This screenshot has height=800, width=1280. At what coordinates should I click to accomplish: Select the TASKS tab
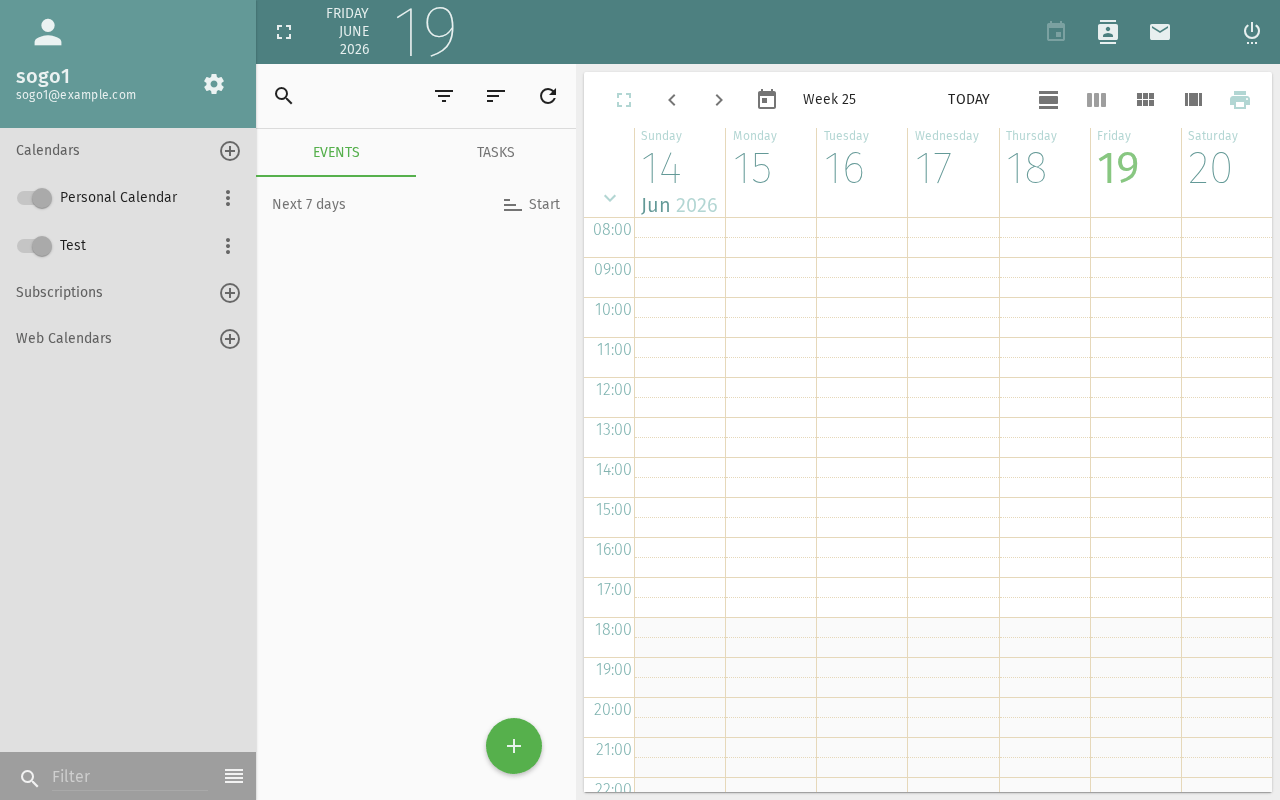[x=496, y=152]
